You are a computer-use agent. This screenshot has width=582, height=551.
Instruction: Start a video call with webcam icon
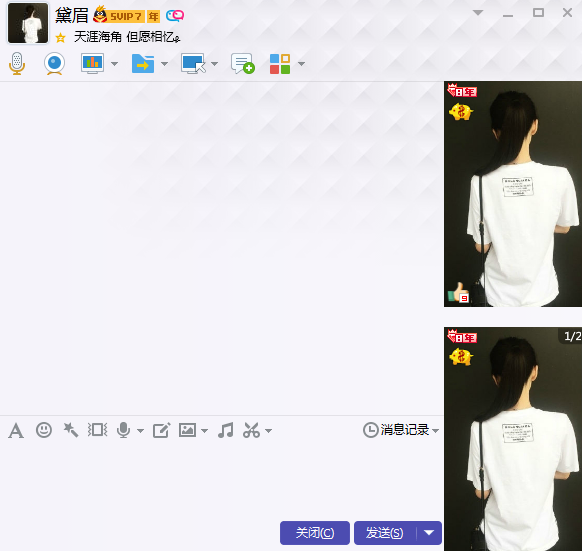55,63
